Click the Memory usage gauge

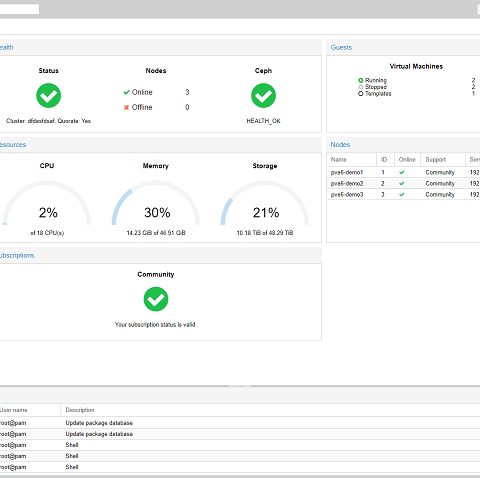point(156,203)
